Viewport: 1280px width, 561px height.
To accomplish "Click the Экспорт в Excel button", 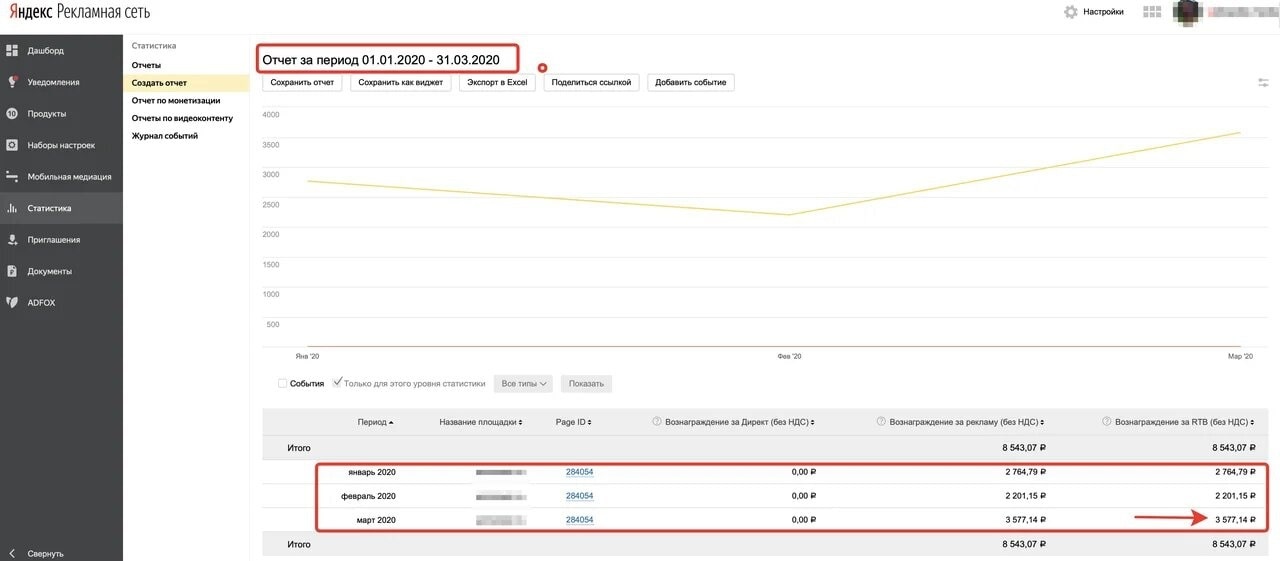I will point(497,82).
